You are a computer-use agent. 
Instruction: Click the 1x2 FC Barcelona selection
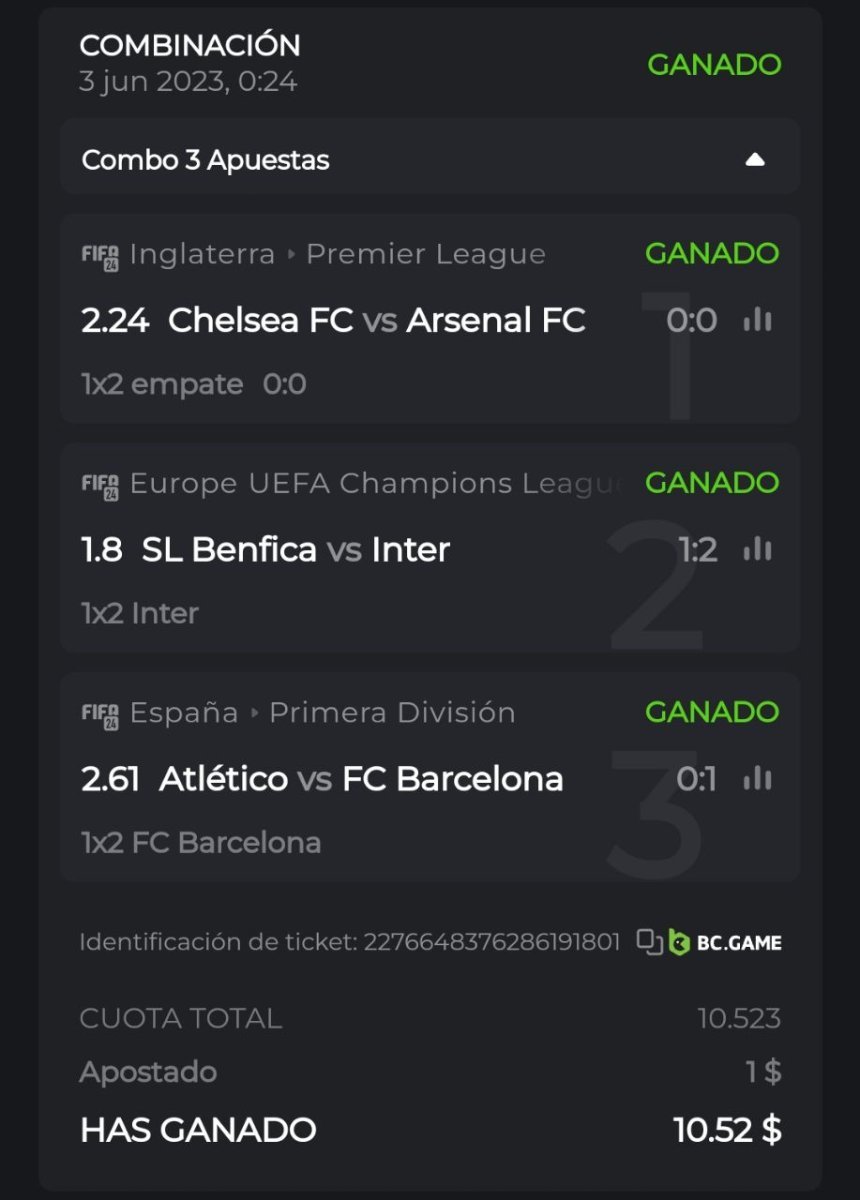tap(201, 842)
